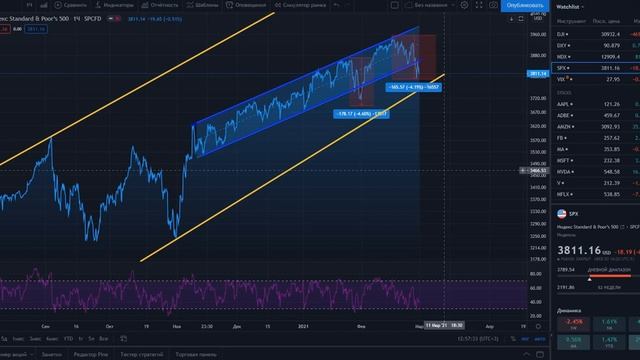Viewport: 640px width, 360px height.
Task: Click the -178.17 (-4.46%) measurement label
Action: (361, 114)
